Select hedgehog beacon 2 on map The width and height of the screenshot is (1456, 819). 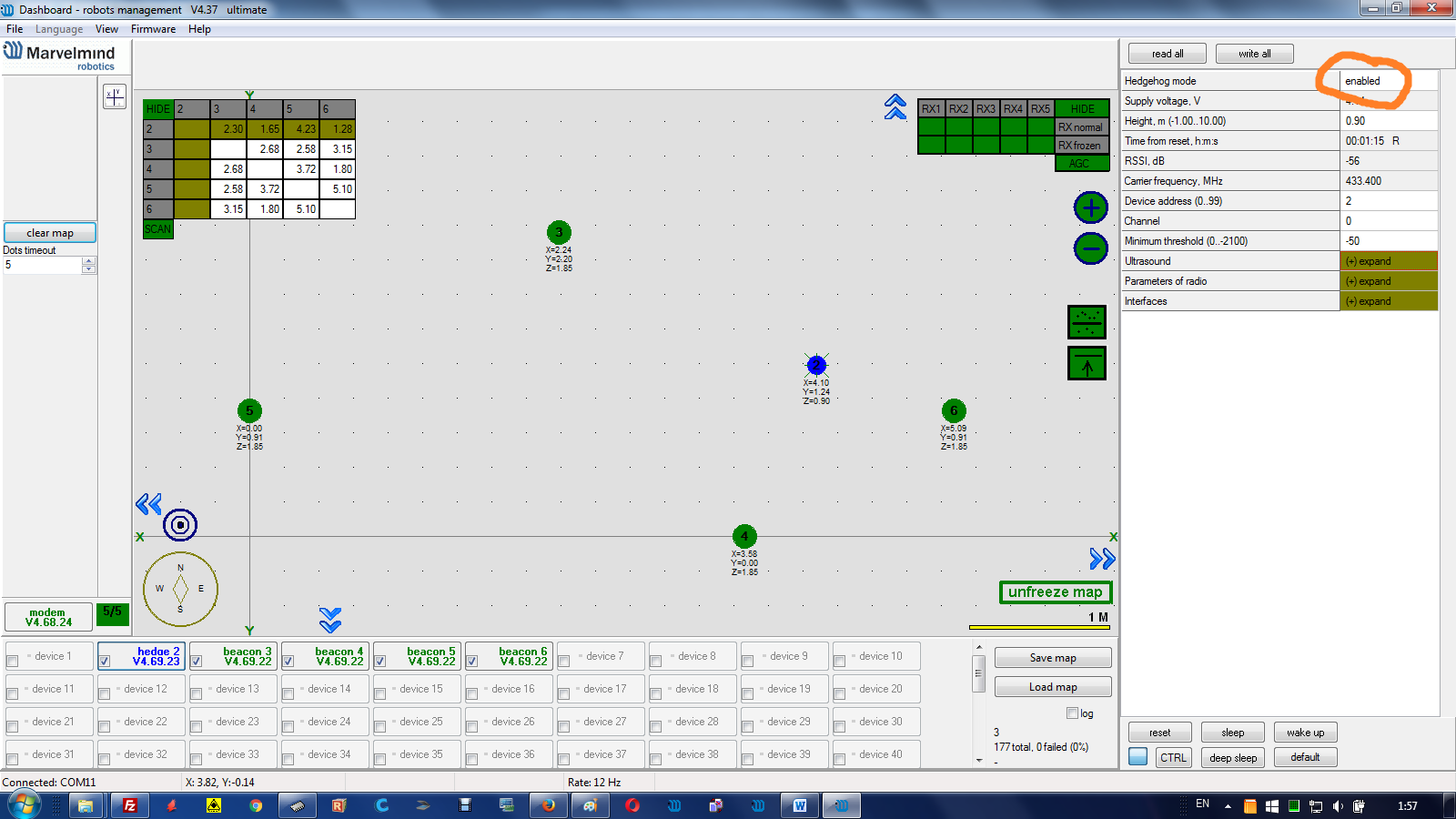816,365
